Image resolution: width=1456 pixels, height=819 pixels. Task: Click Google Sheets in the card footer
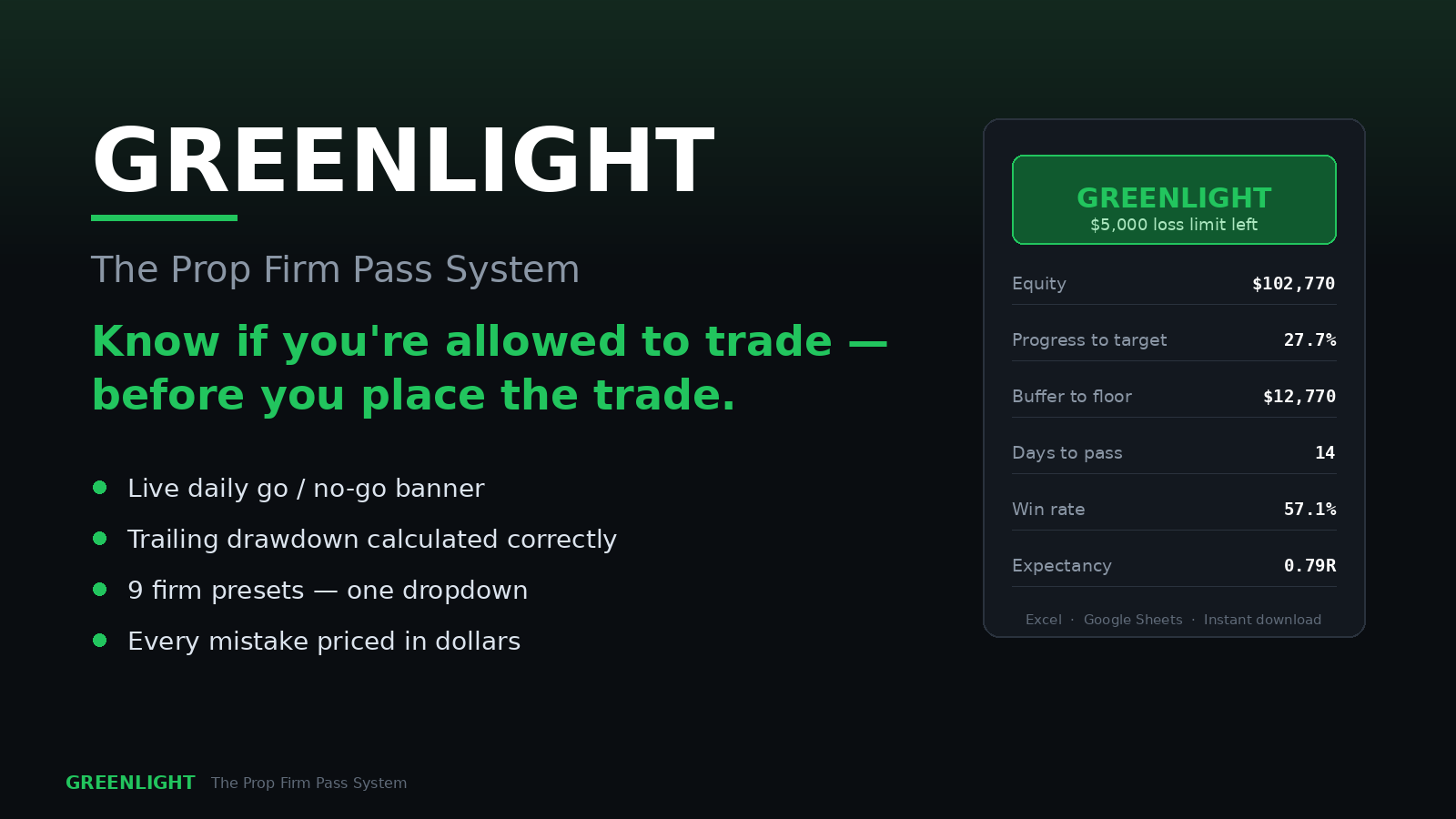[1133, 620]
